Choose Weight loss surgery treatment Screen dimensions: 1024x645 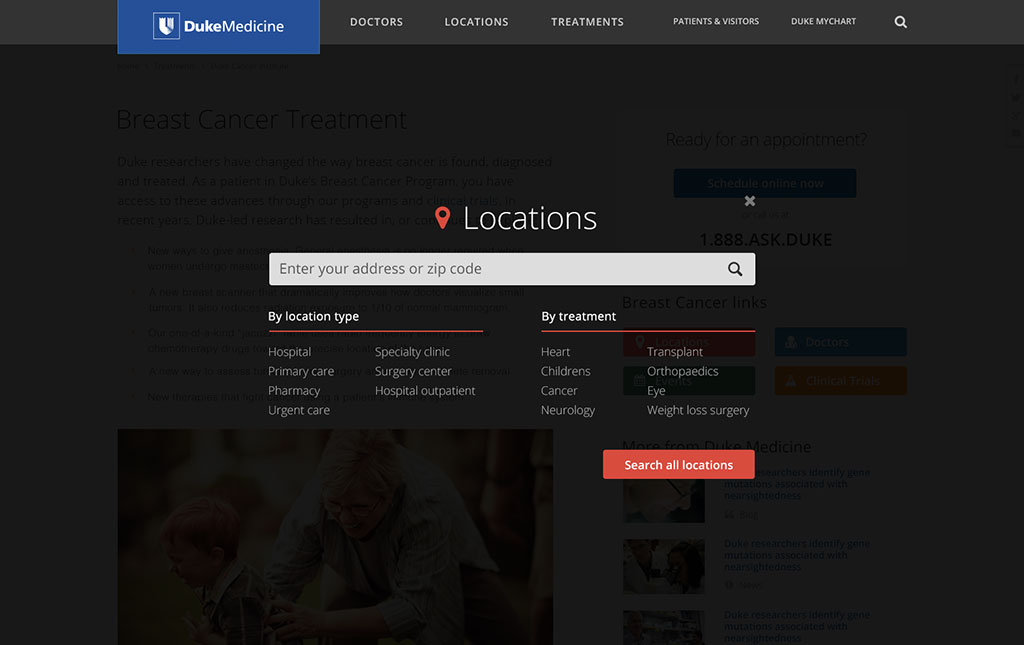698,410
